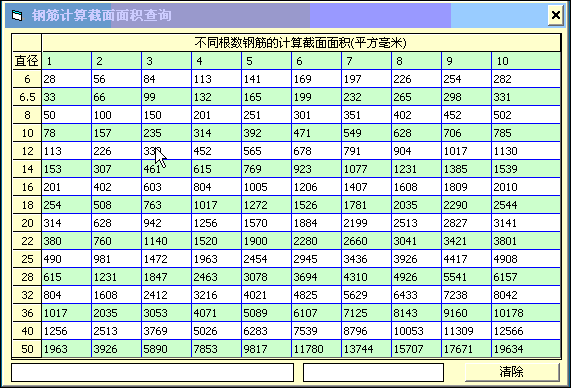Click cell 10178 in diameter 36 row
The width and height of the screenshot is (571, 388).
pyautogui.click(x=526, y=313)
